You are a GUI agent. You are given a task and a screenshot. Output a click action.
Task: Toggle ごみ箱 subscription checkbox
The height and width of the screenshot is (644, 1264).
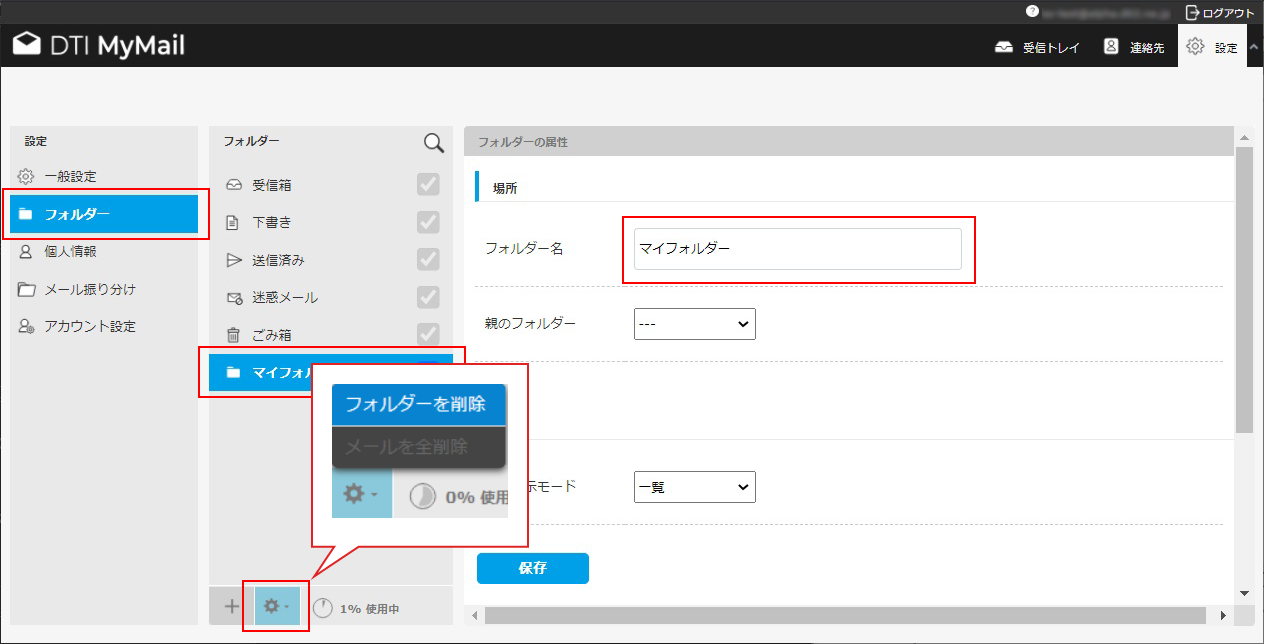click(428, 334)
